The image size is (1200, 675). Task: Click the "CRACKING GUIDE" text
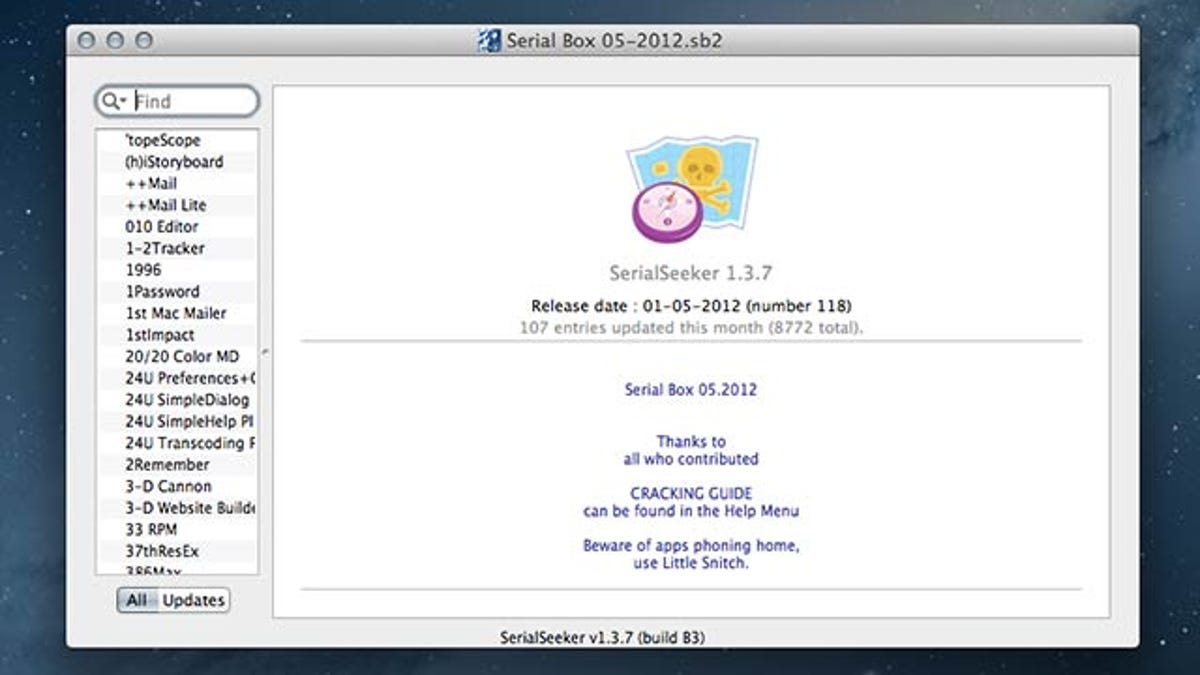point(691,494)
